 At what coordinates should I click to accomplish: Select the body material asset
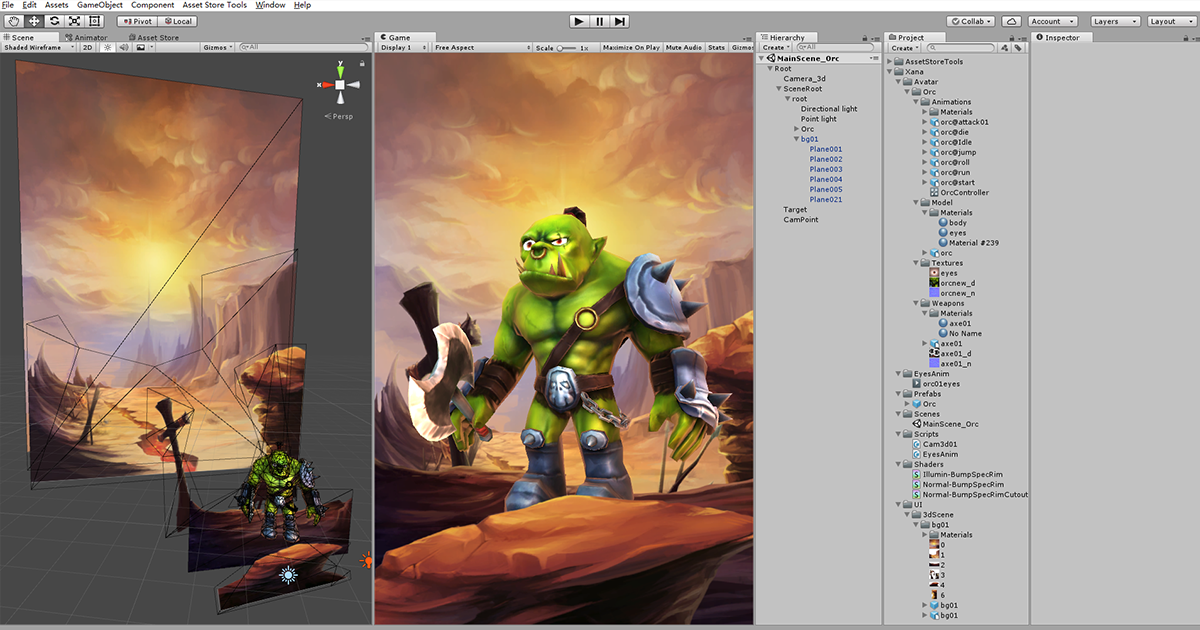(951, 223)
